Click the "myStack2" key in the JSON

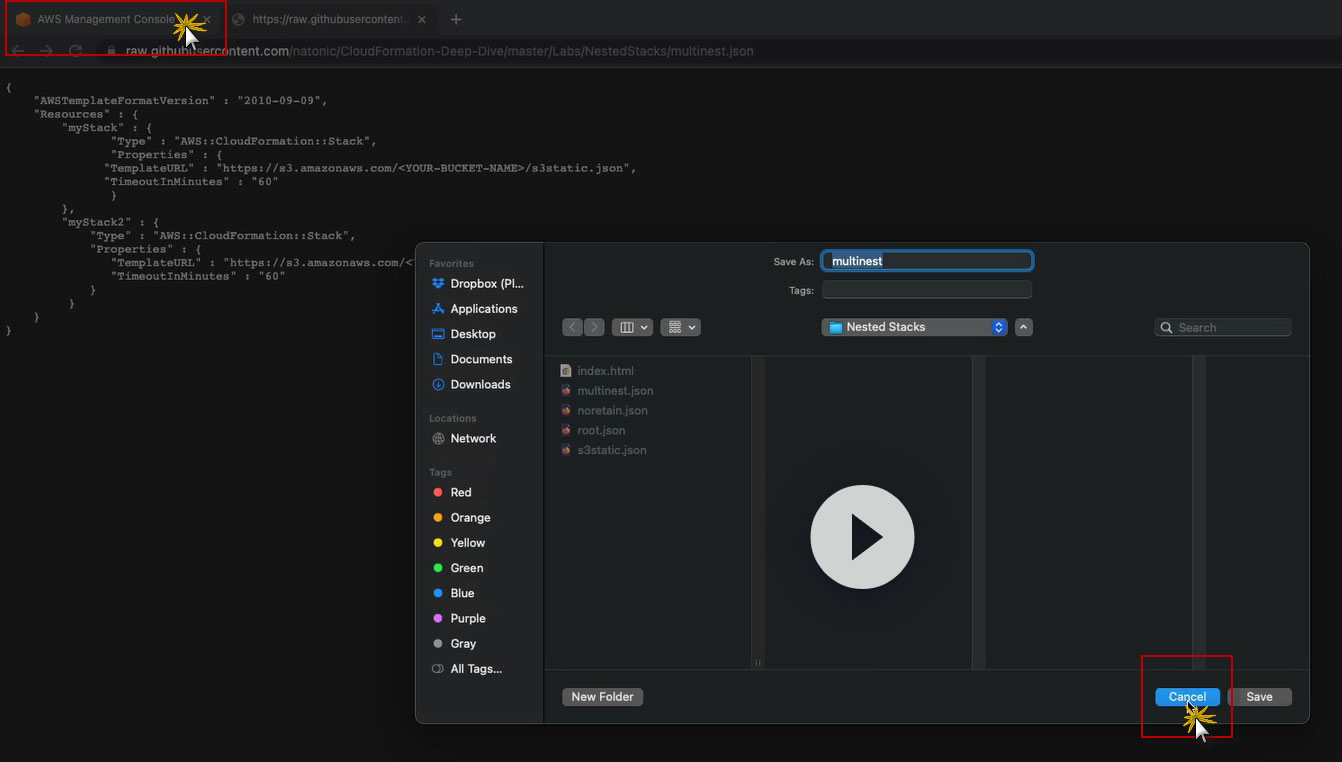tap(97, 222)
